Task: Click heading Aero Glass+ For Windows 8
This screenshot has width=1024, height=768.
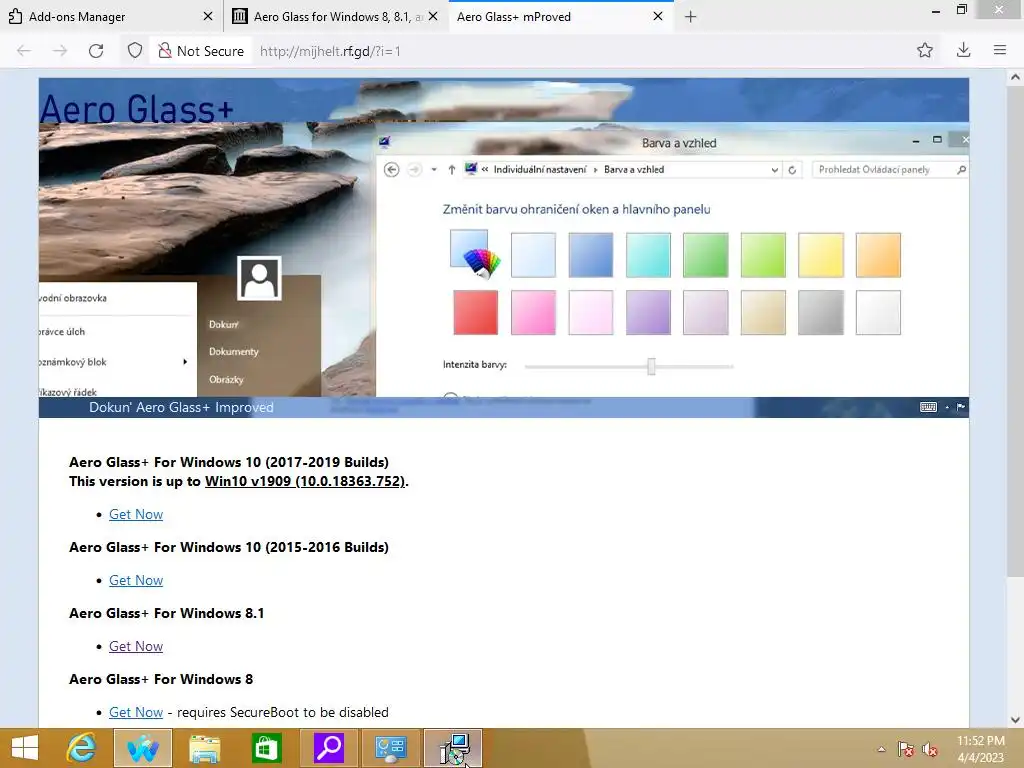Action: pyautogui.click(x=161, y=679)
